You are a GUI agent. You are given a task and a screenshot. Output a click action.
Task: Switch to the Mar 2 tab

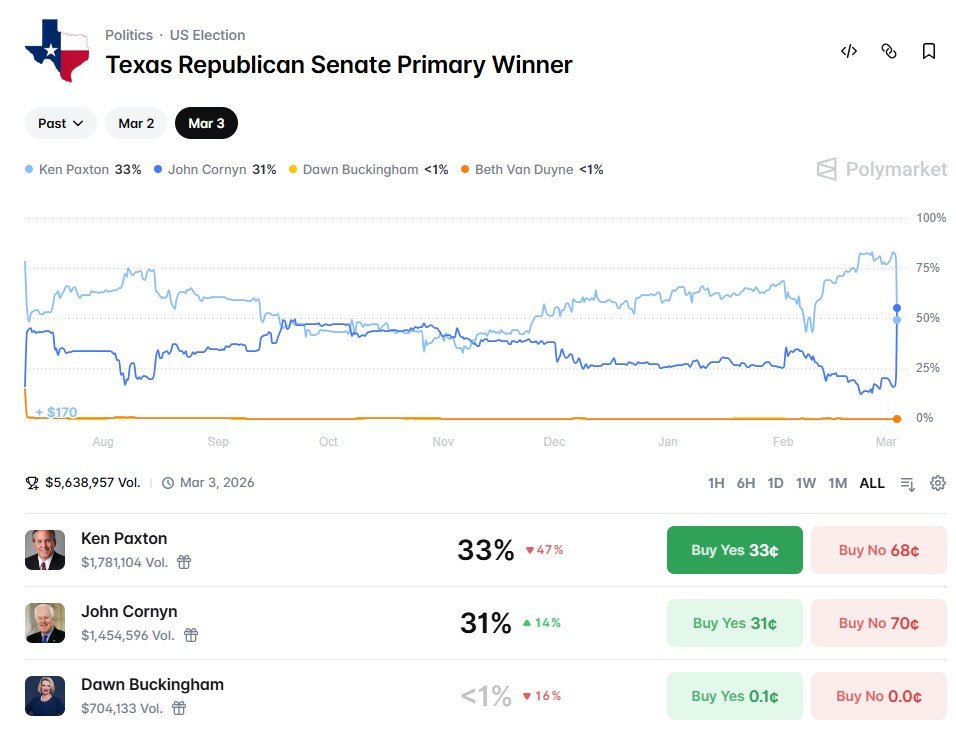(x=135, y=123)
